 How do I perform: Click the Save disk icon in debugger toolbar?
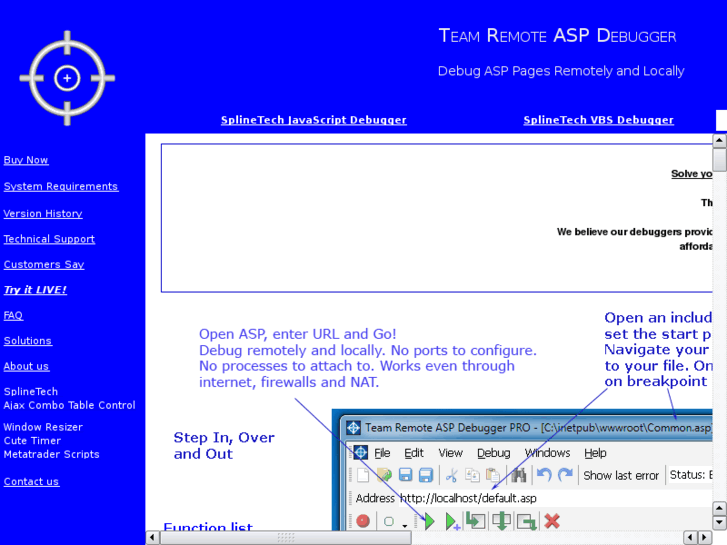405,475
